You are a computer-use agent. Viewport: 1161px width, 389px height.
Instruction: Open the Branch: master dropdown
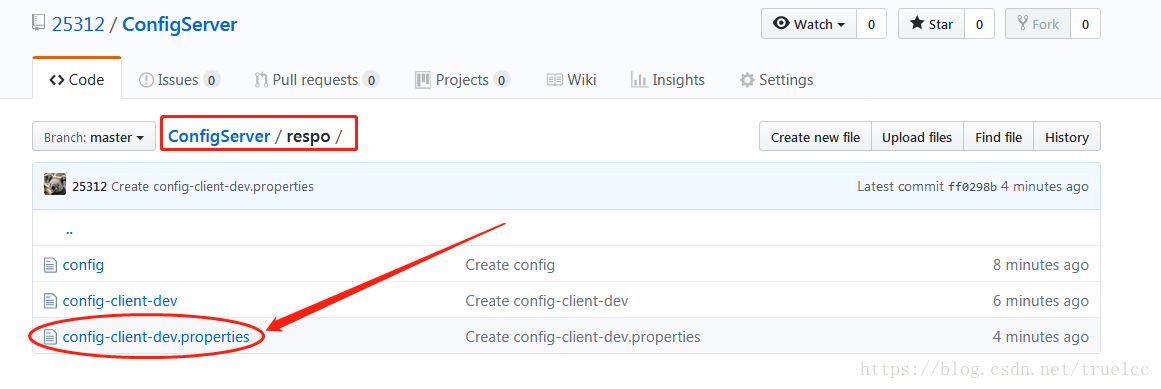pyautogui.click(x=94, y=137)
